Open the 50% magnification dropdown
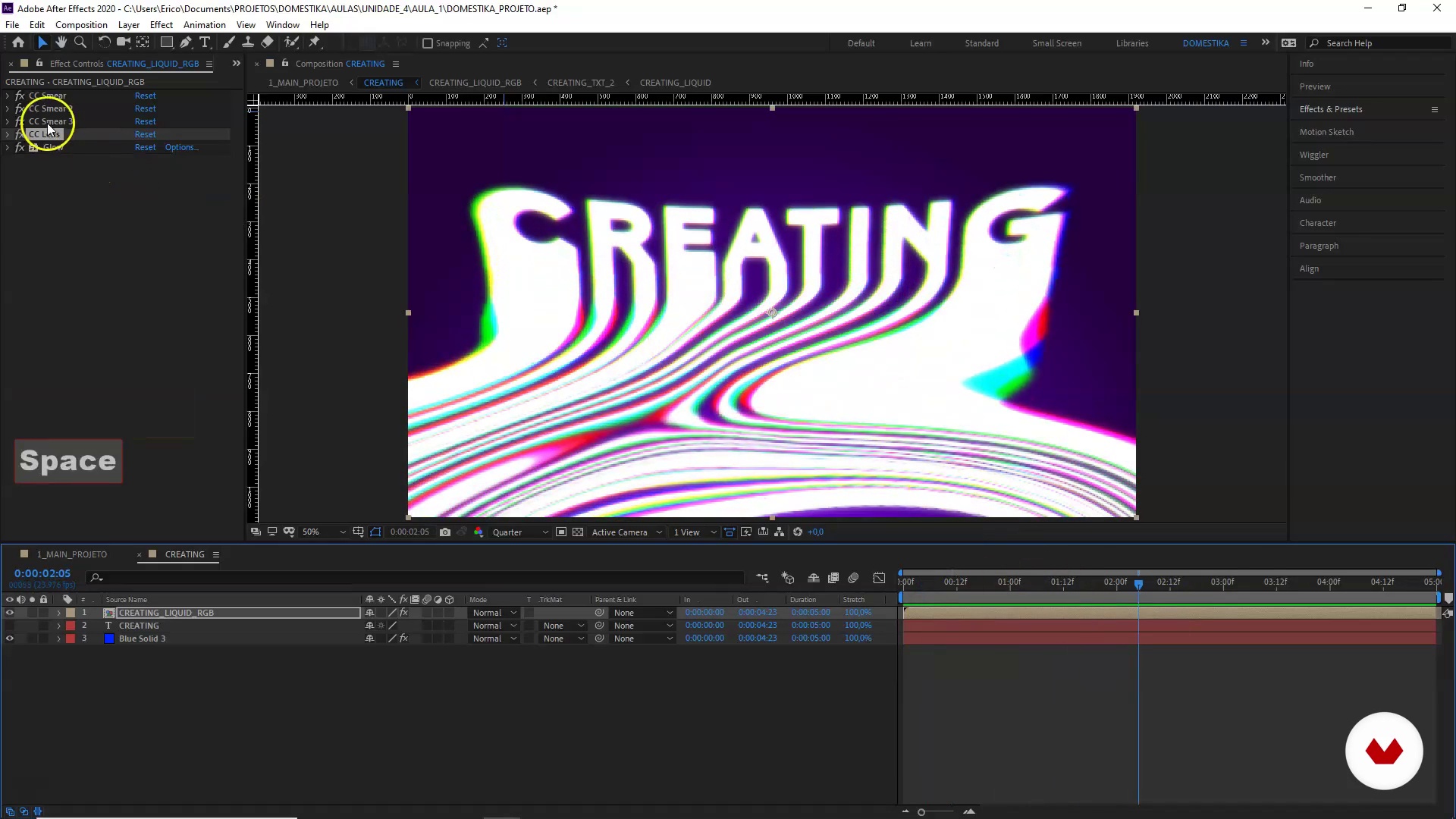The width and height of the screenshot is (1456, 819). click(x=324, y=532)
